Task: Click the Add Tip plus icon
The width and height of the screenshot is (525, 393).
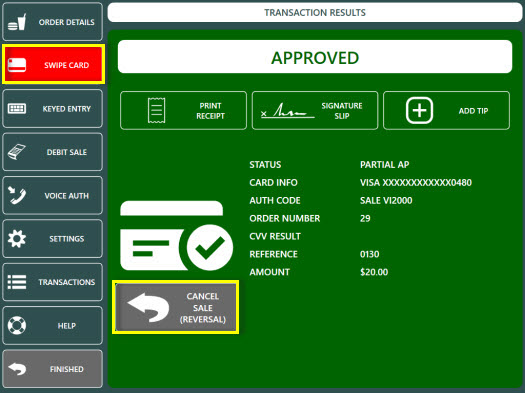Action: pyautogui.click(x=419, y=110)
